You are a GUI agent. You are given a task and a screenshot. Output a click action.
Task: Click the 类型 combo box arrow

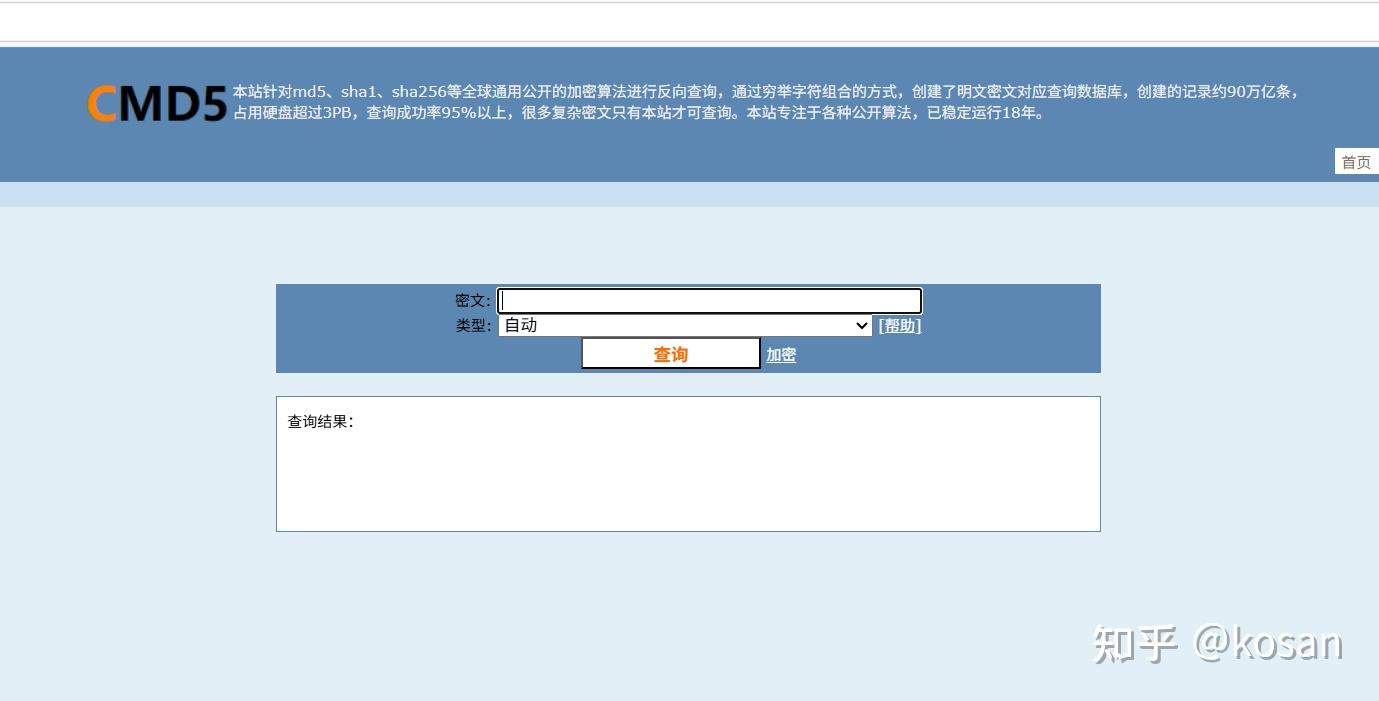[861, 325]
